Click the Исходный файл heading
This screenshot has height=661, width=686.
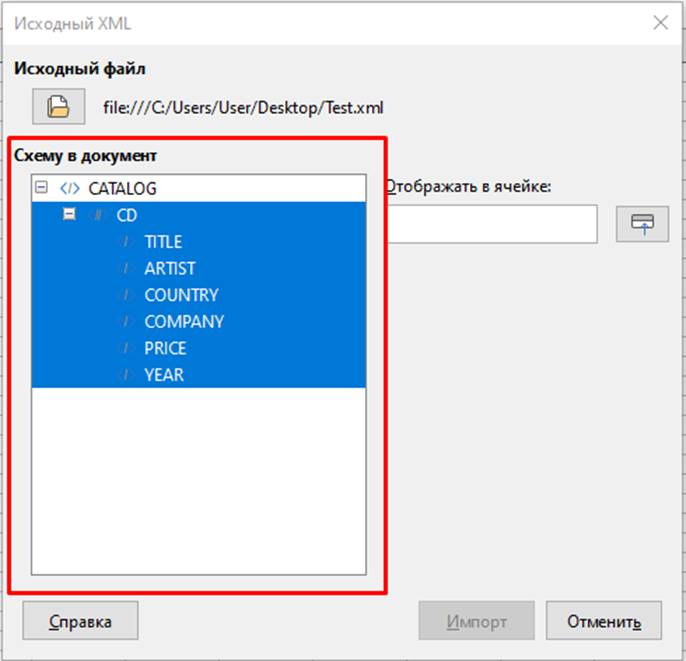tap(80, 69)
